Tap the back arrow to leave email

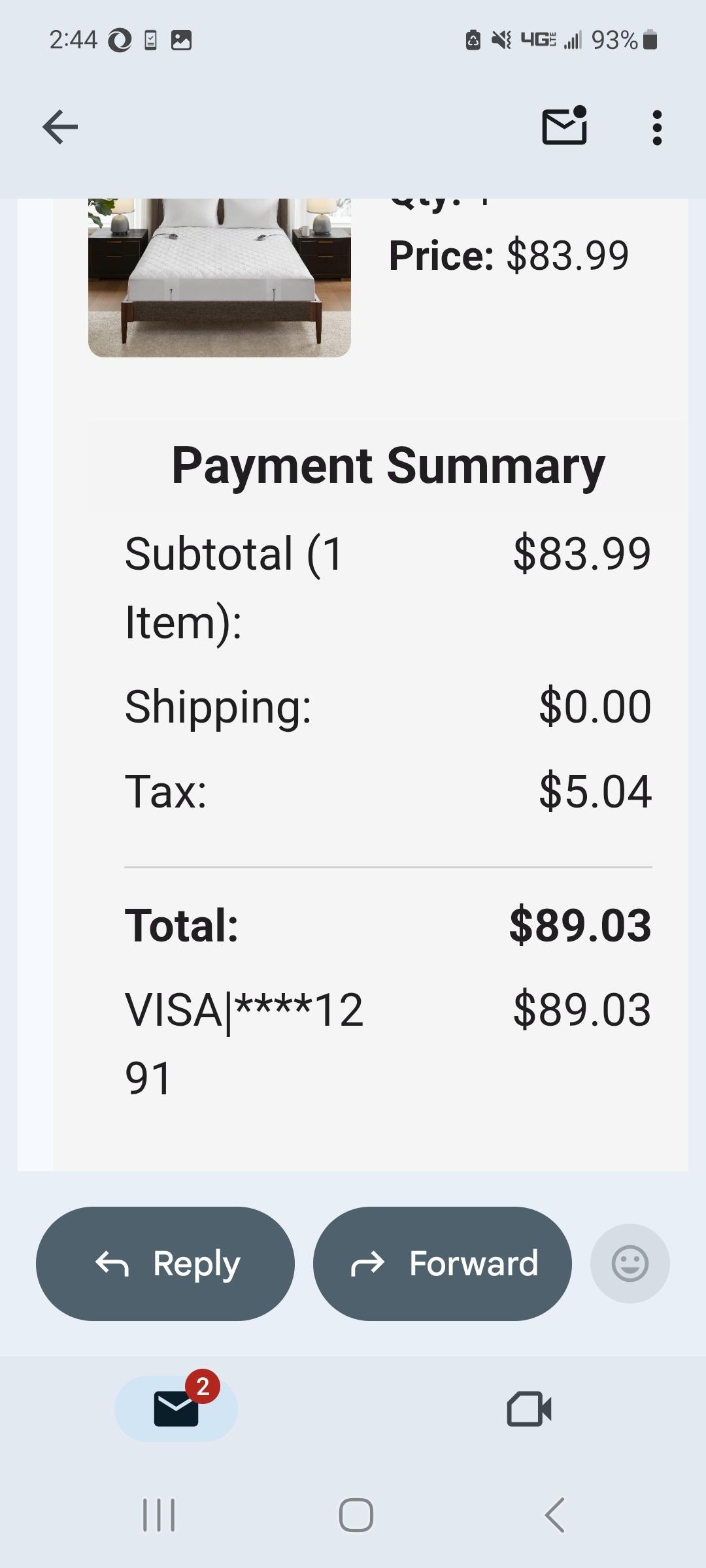click(60, 127)
